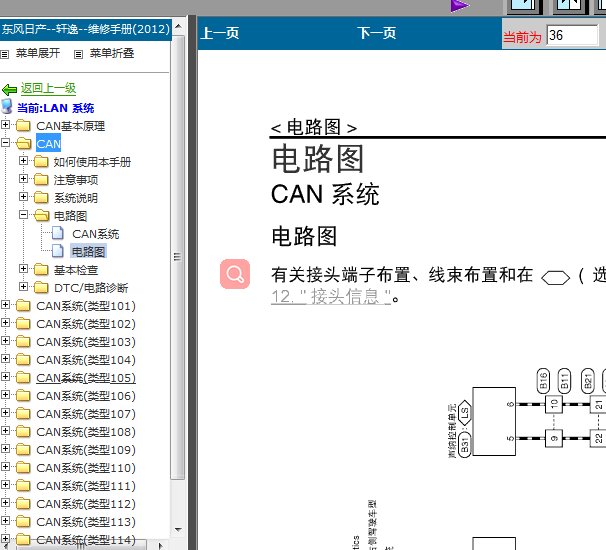Image resolution: width=606 pixels, height=550 pixels.
Task: Click the sidebar scroll up arrow
Action: pyautogui.click(x=178, y=27)
